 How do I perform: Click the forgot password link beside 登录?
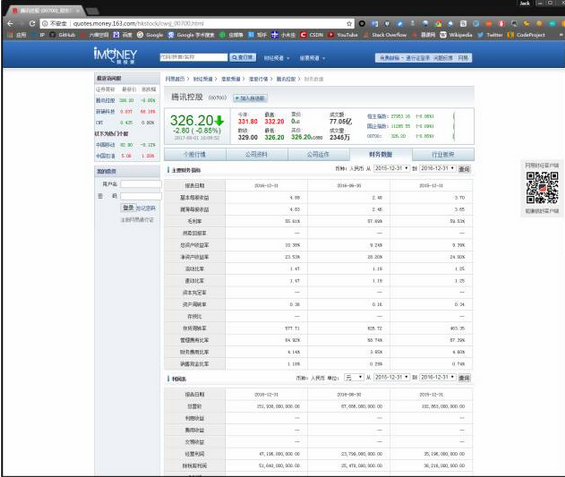point(146,208)
